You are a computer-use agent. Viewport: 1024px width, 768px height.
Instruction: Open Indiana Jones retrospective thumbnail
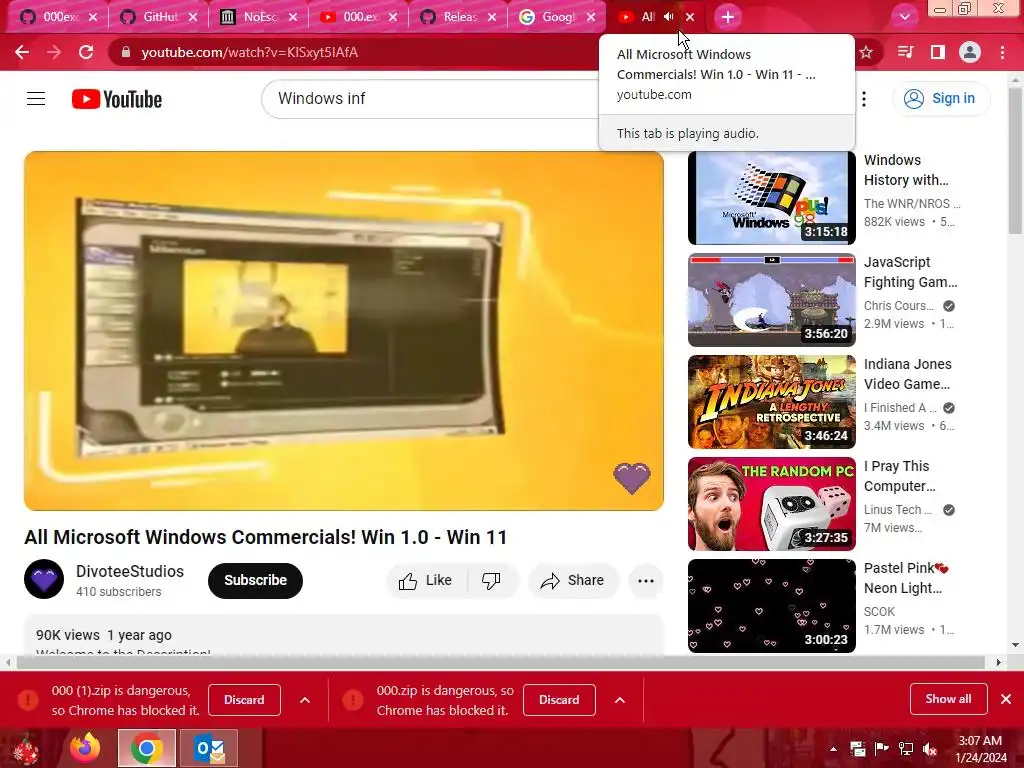[771, 402]
